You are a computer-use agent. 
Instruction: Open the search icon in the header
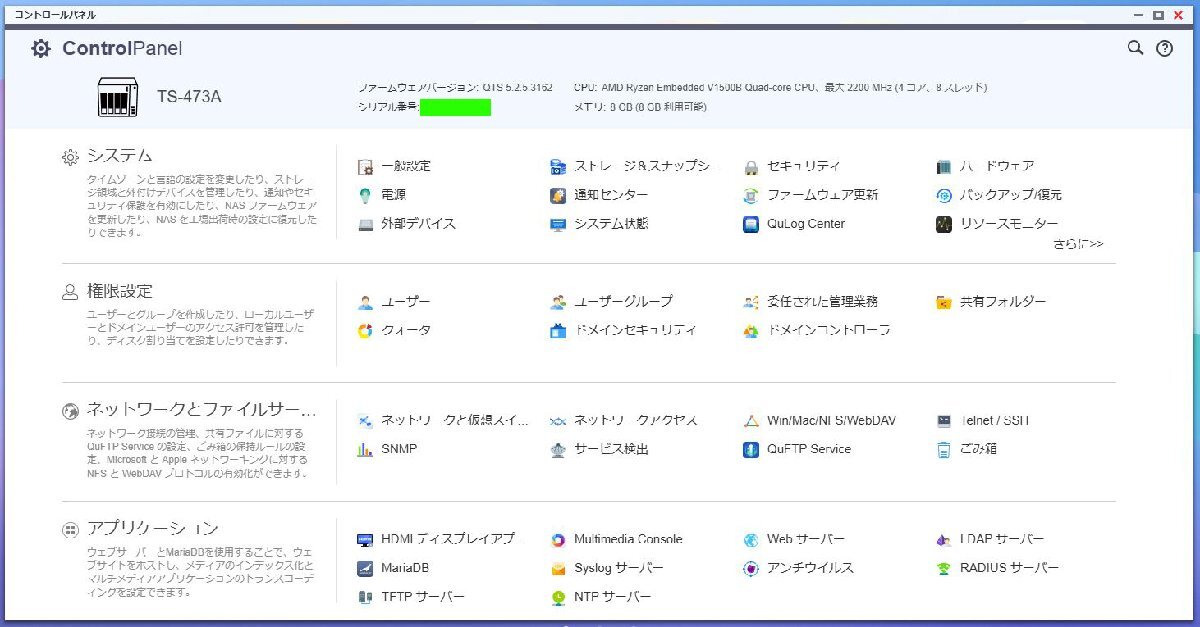tap(1135, 48)
